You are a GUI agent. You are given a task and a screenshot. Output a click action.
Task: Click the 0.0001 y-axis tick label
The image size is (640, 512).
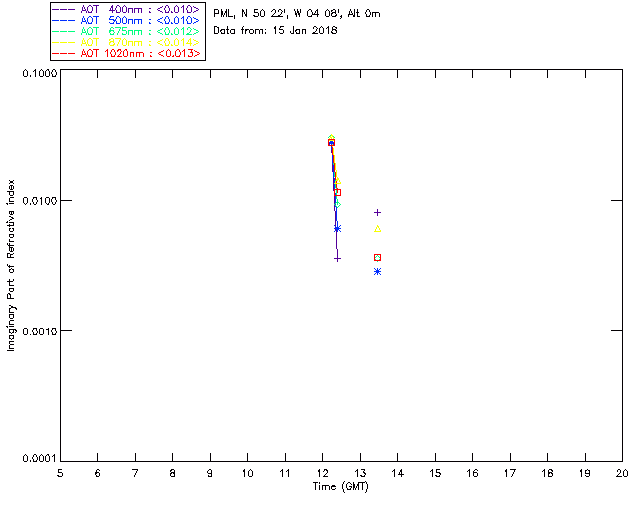pos(40,459)
